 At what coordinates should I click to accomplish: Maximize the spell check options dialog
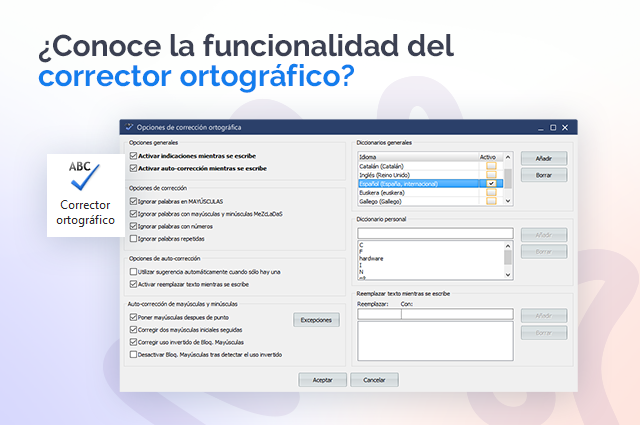point(553,127)
